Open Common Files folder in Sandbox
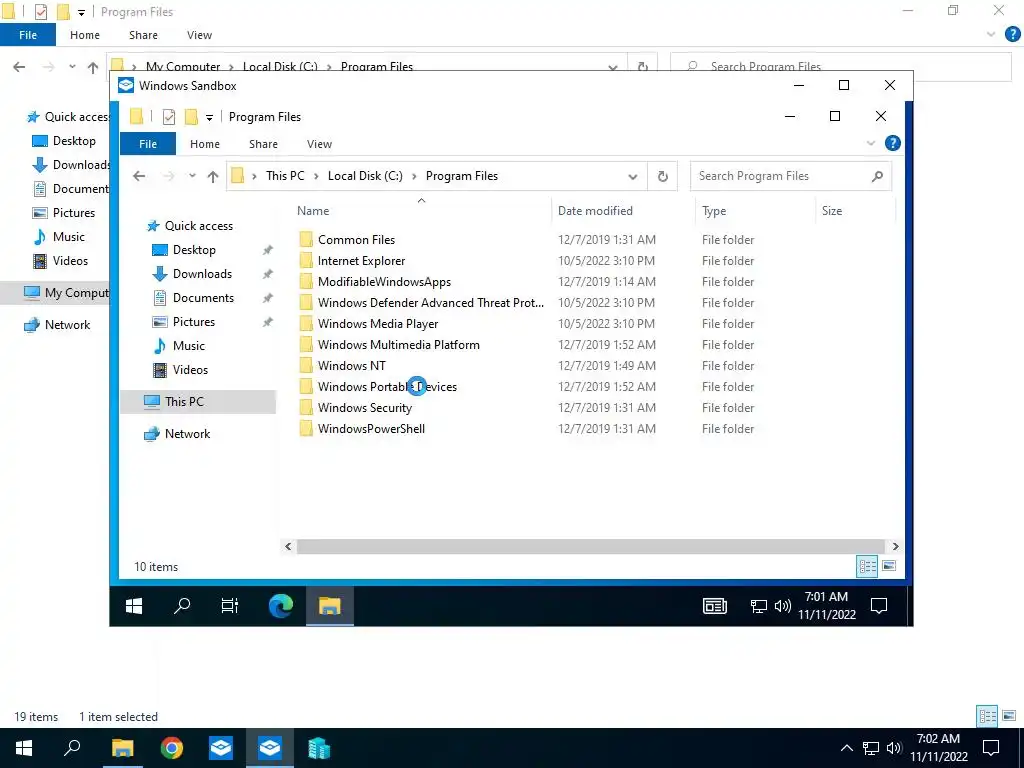 (356, 240)
